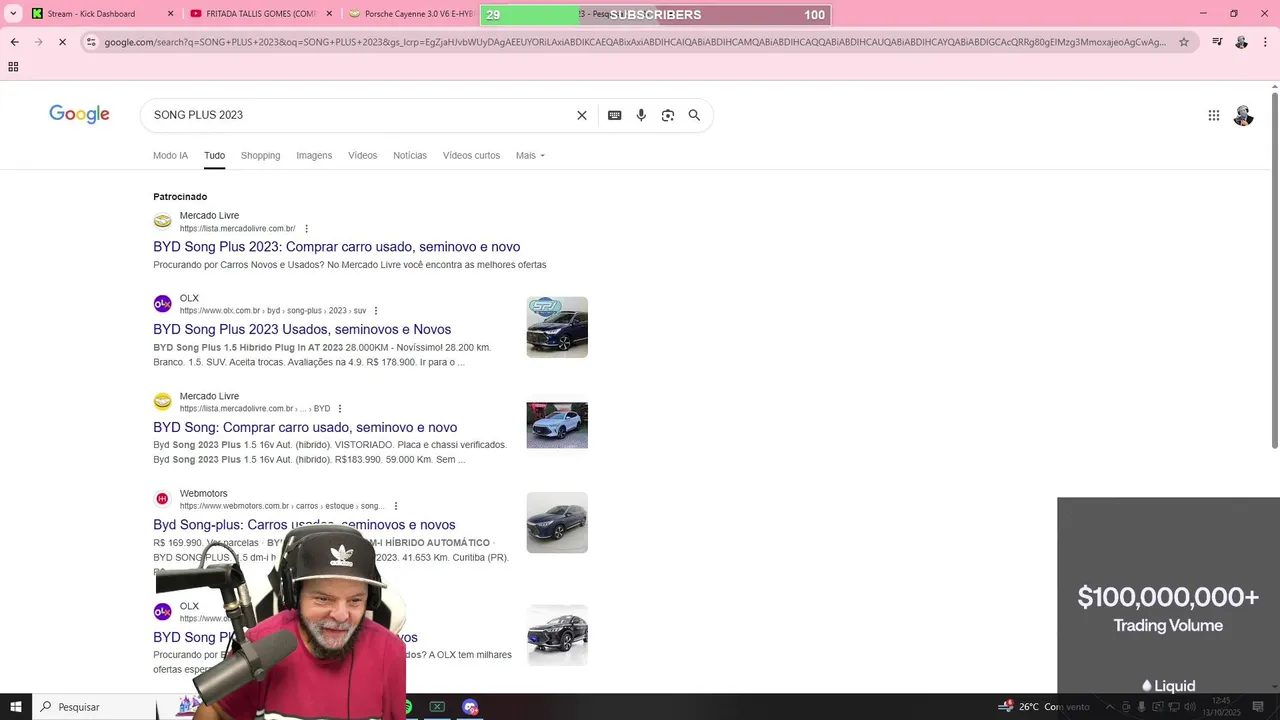This screenshot has height=720, width=1280.
Task: Open options for sponsored Mercado Livre result
Action: tap(306, 229)
